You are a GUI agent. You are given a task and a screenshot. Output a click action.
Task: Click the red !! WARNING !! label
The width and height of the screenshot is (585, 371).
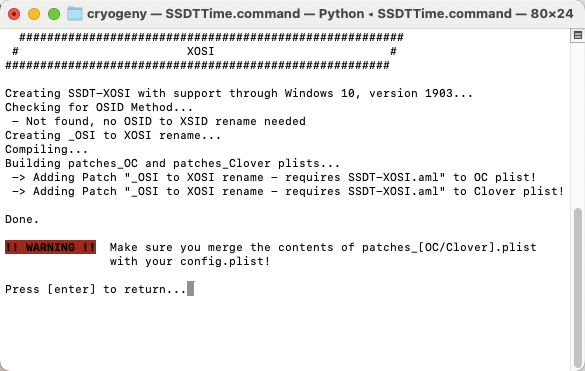point(50,247)
